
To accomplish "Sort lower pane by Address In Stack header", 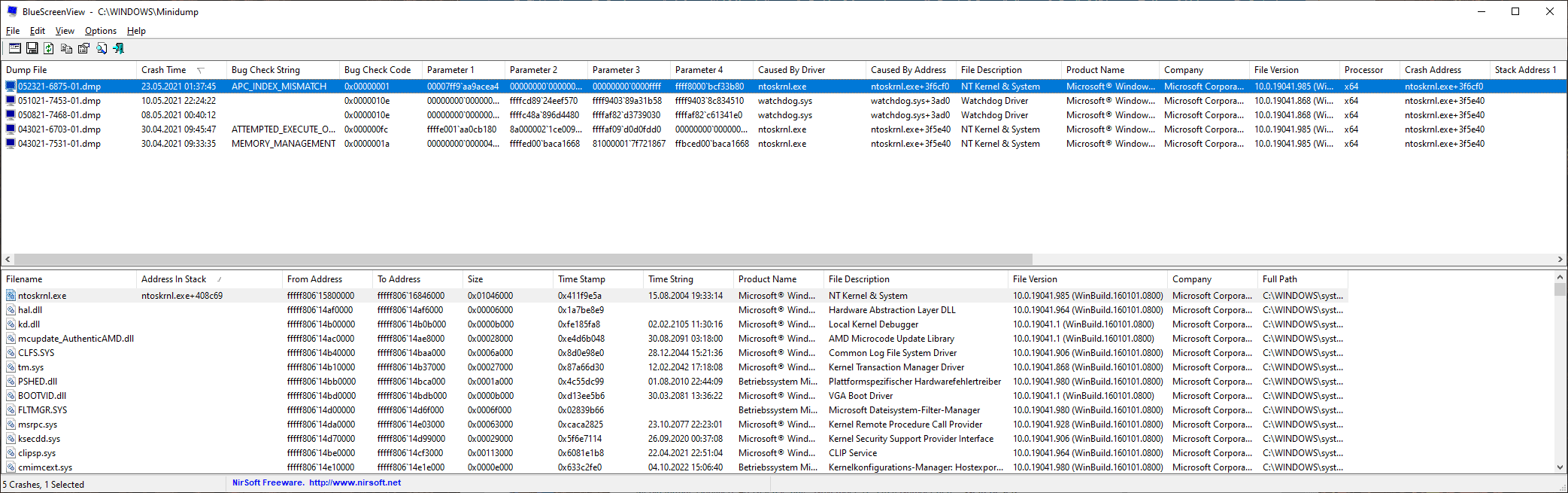I will pyautogui.click(x=209, y=279).
